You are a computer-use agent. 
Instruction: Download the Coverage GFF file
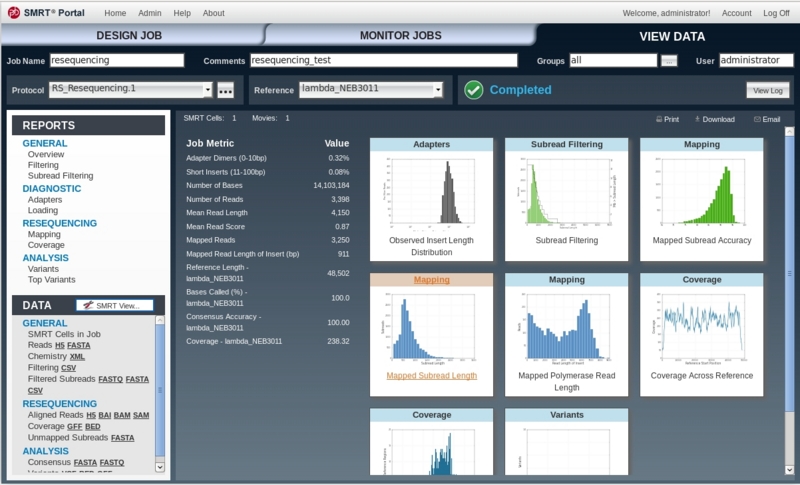[x=74, y=426]
